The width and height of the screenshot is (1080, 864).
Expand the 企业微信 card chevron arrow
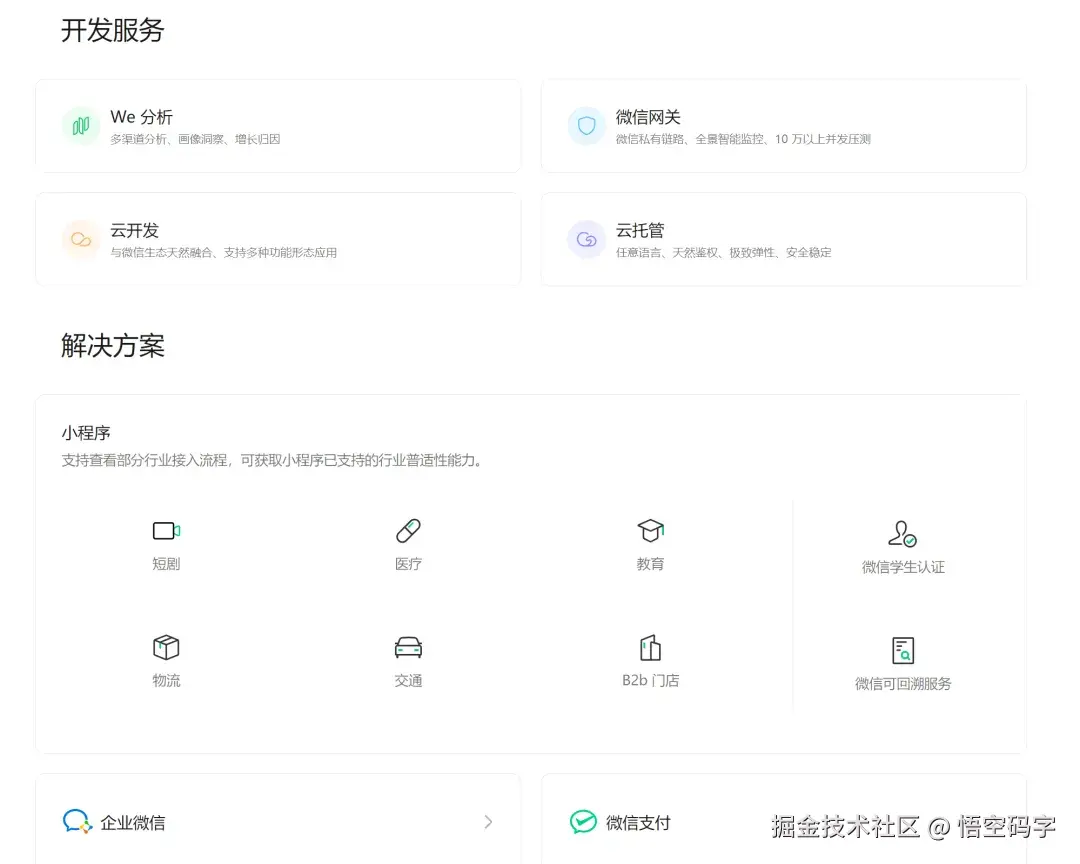(x=488, y=821)
